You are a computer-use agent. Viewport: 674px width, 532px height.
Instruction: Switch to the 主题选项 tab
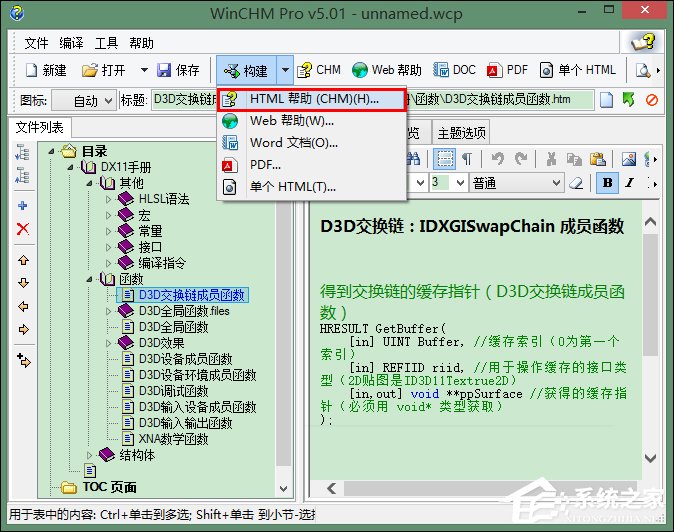461,133
